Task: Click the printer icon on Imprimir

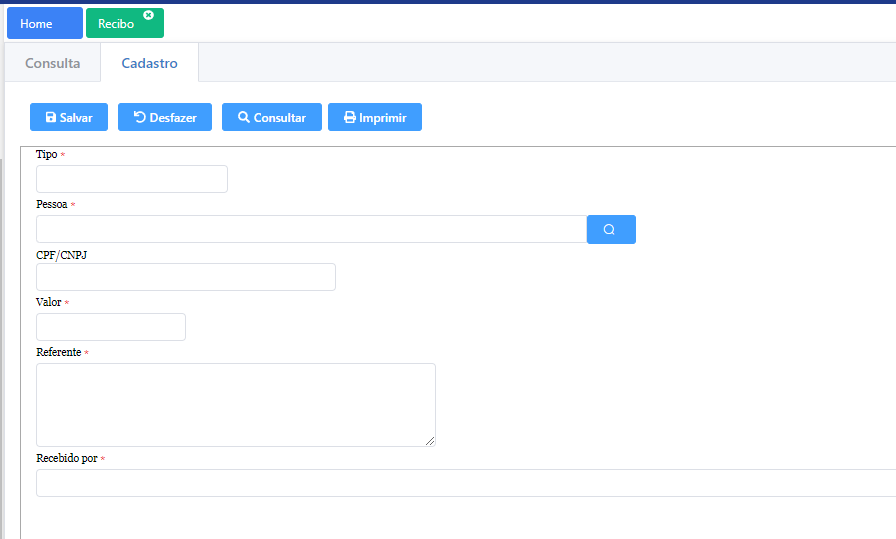Action: (350, 118)
